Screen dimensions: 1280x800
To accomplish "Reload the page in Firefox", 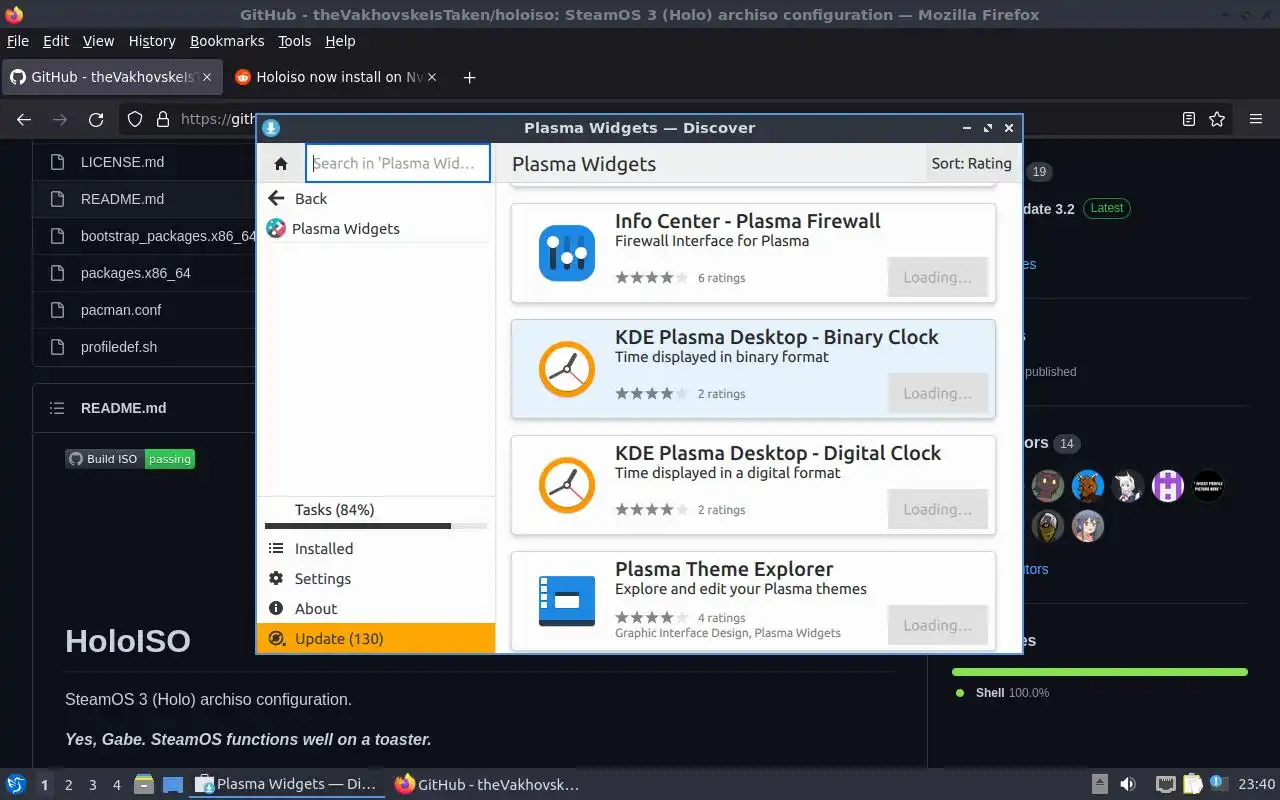I will (96, 119).
